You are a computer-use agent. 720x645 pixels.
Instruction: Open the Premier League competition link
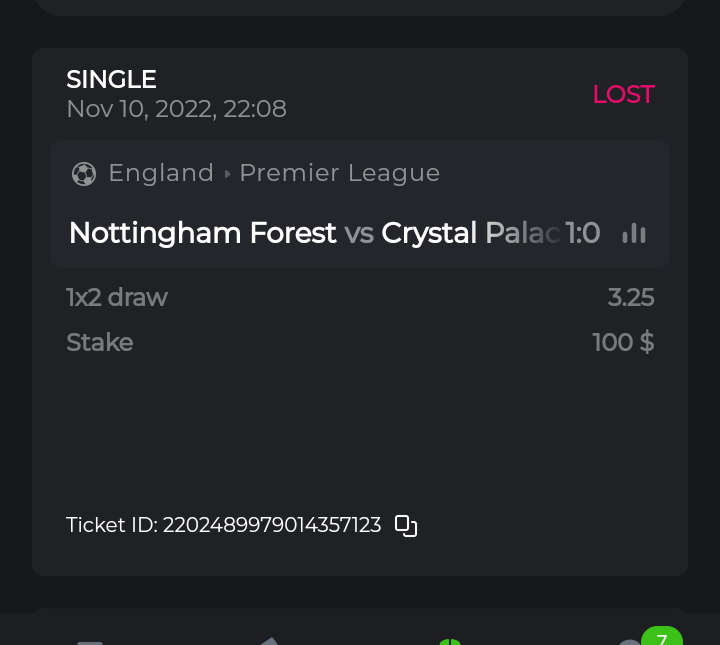[x=340, y=173]
